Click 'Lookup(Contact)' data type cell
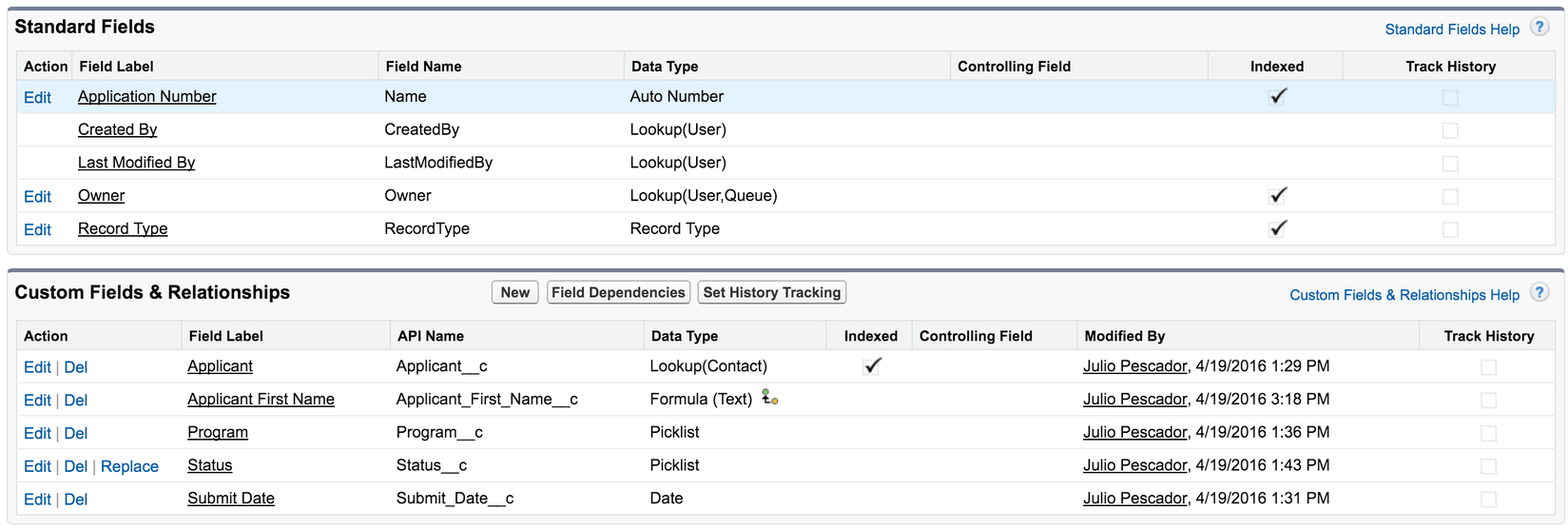The width and height of the screenshot is (1568, 530). (x=708, y=366)
